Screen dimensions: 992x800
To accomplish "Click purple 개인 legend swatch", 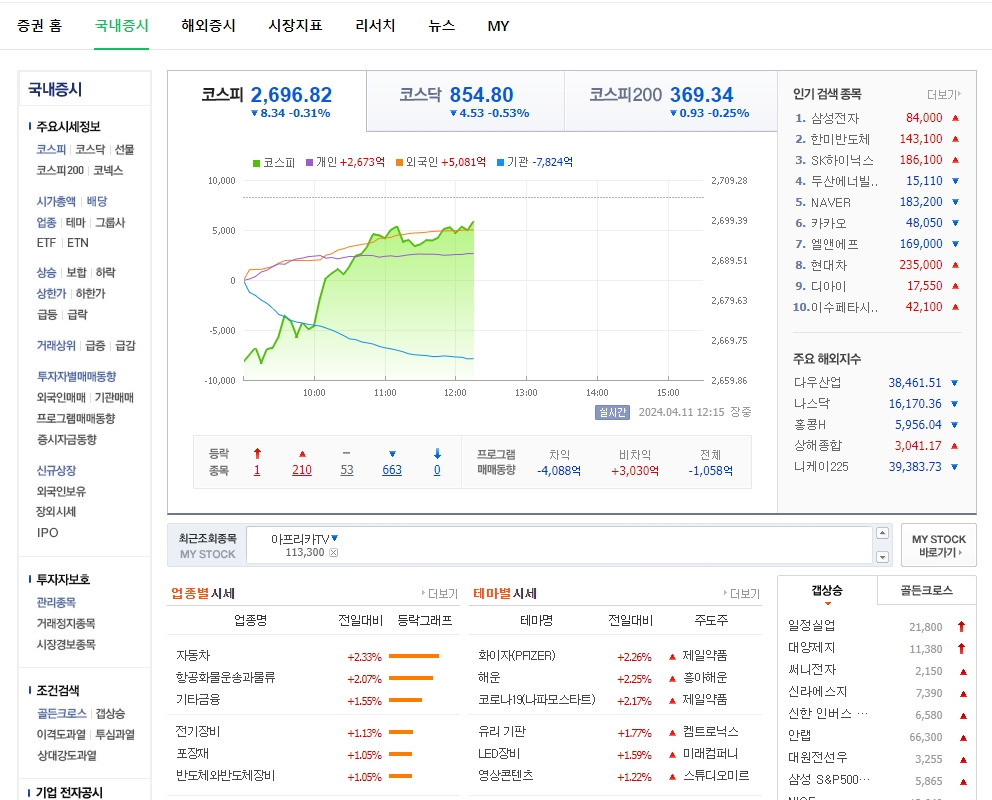I will (x=309, y=163).
